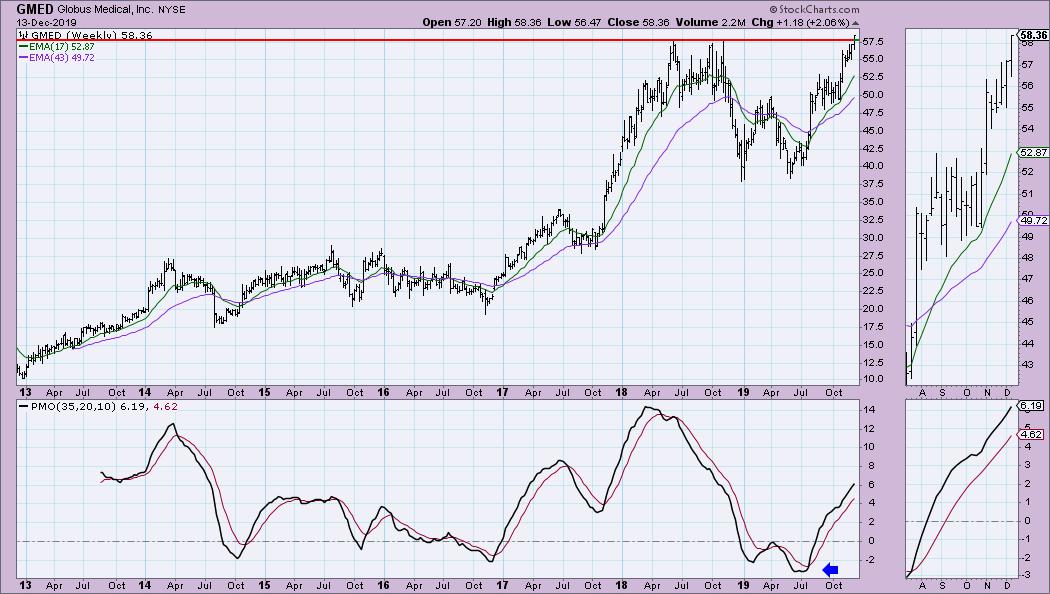Select the company name Globus Medical, Inc.
The image size is (1050, 594).
click(106, 10)
